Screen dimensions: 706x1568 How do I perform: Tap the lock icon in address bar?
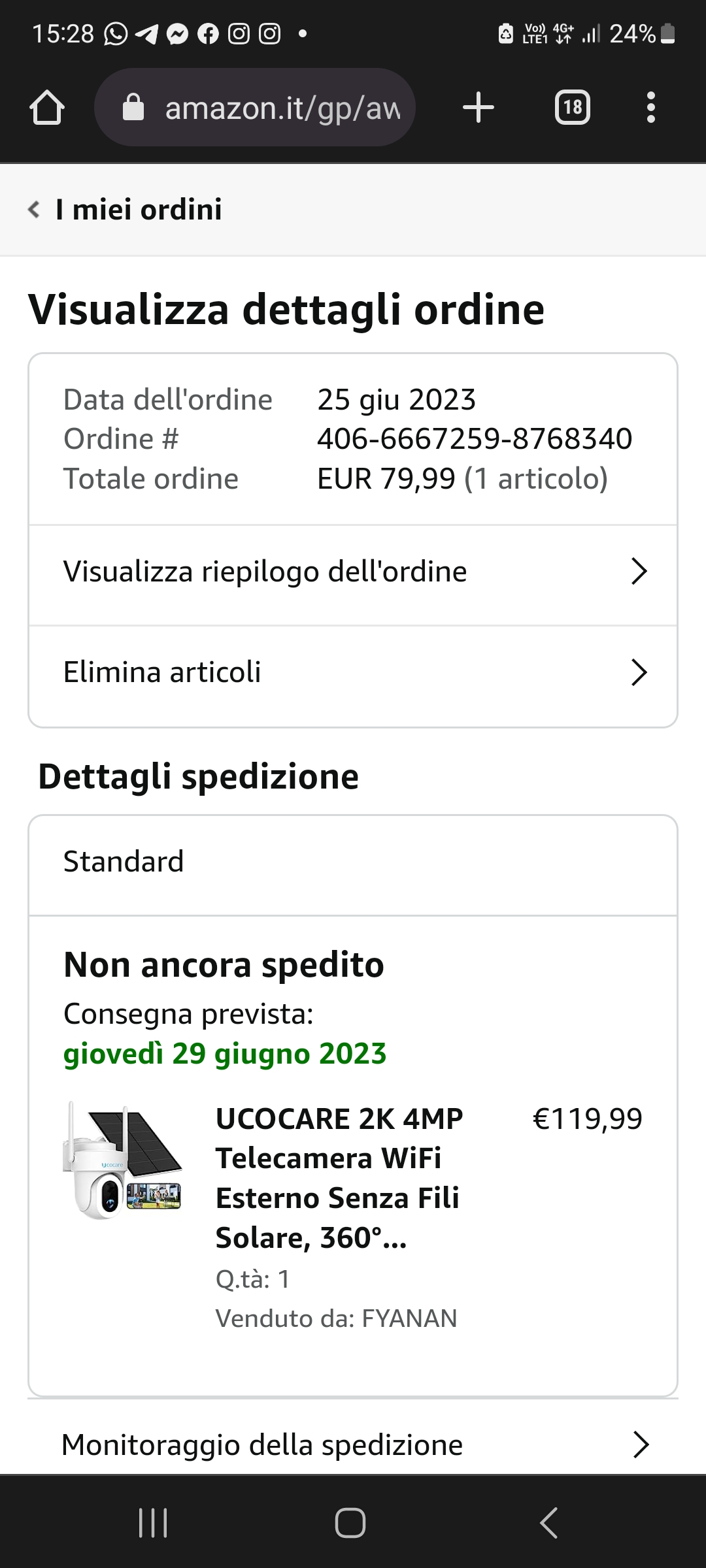pos(133,107)
